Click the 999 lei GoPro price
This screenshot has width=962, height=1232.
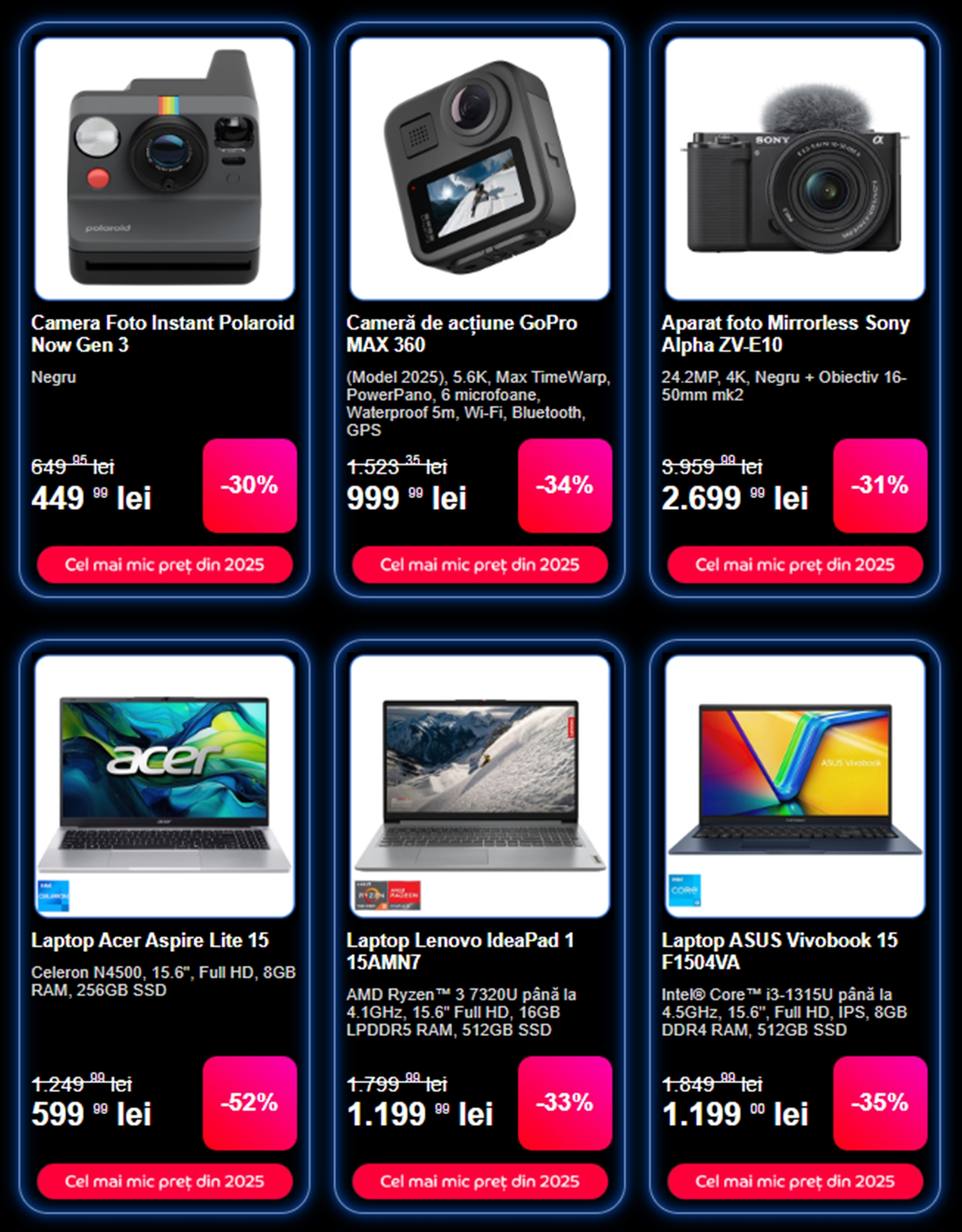(406, 498)
